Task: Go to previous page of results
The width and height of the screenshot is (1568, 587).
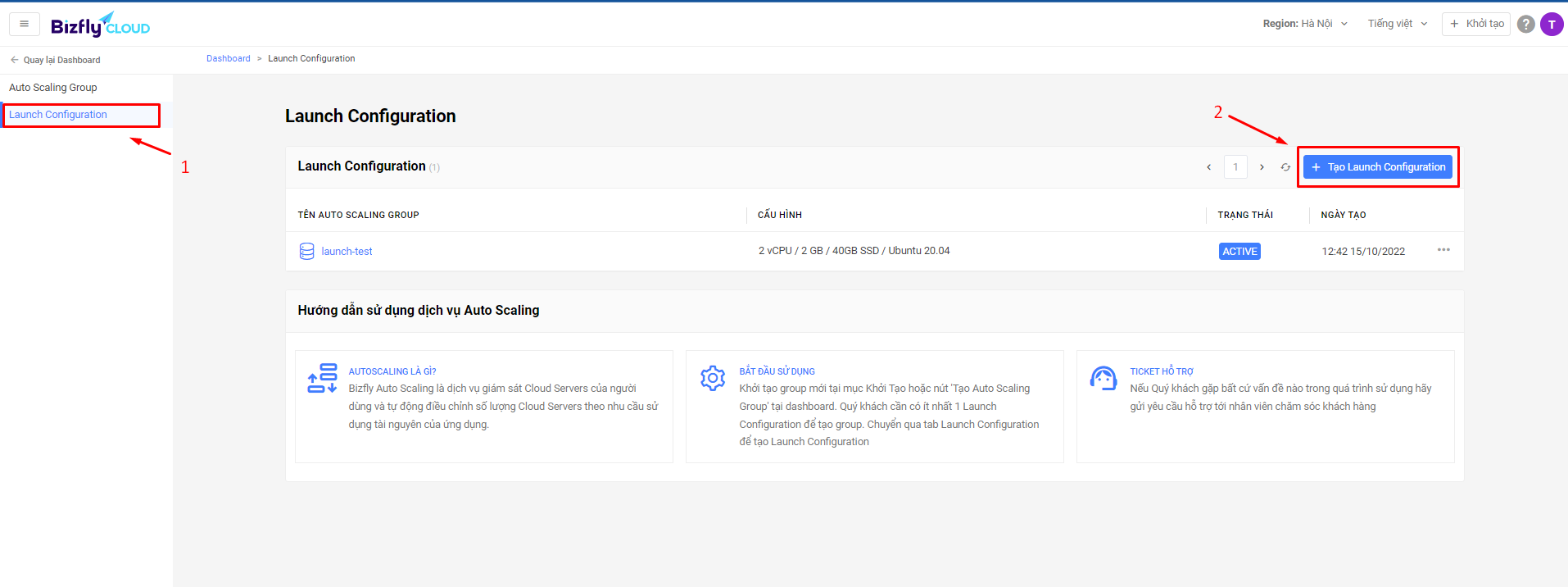Action: (x=1208, y=167)
